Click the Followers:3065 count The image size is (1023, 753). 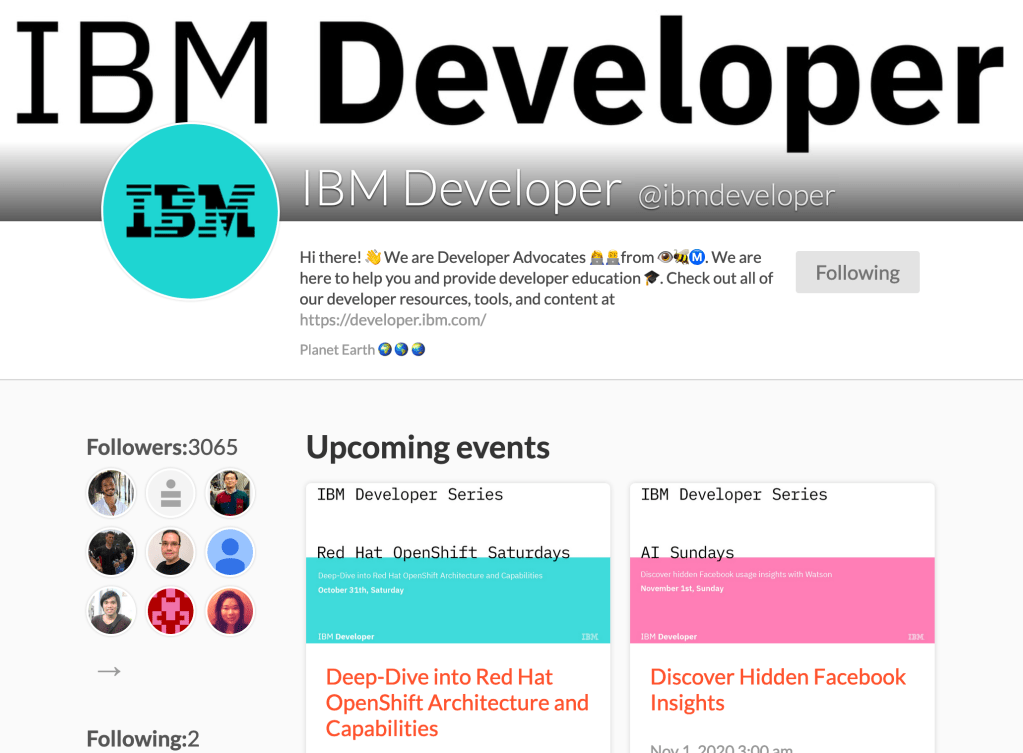pyautogui.click(x=160, y=447)
